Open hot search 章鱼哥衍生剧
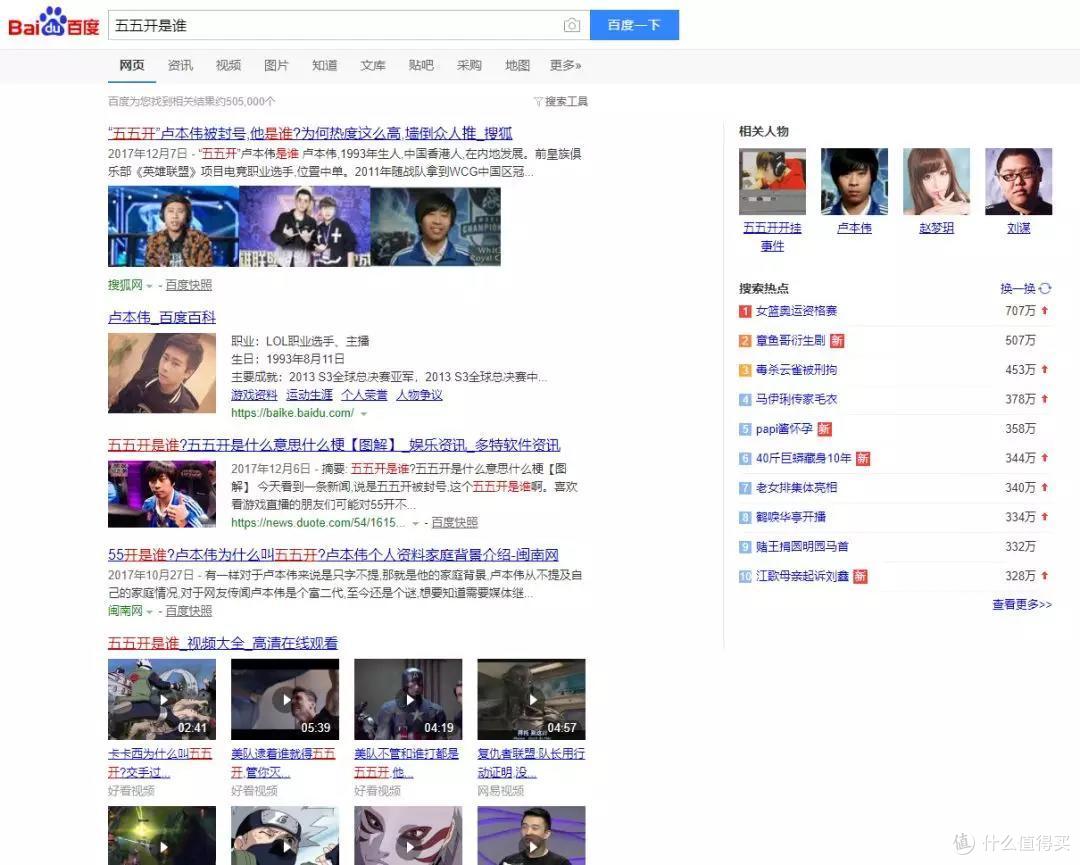 point(790,340)
